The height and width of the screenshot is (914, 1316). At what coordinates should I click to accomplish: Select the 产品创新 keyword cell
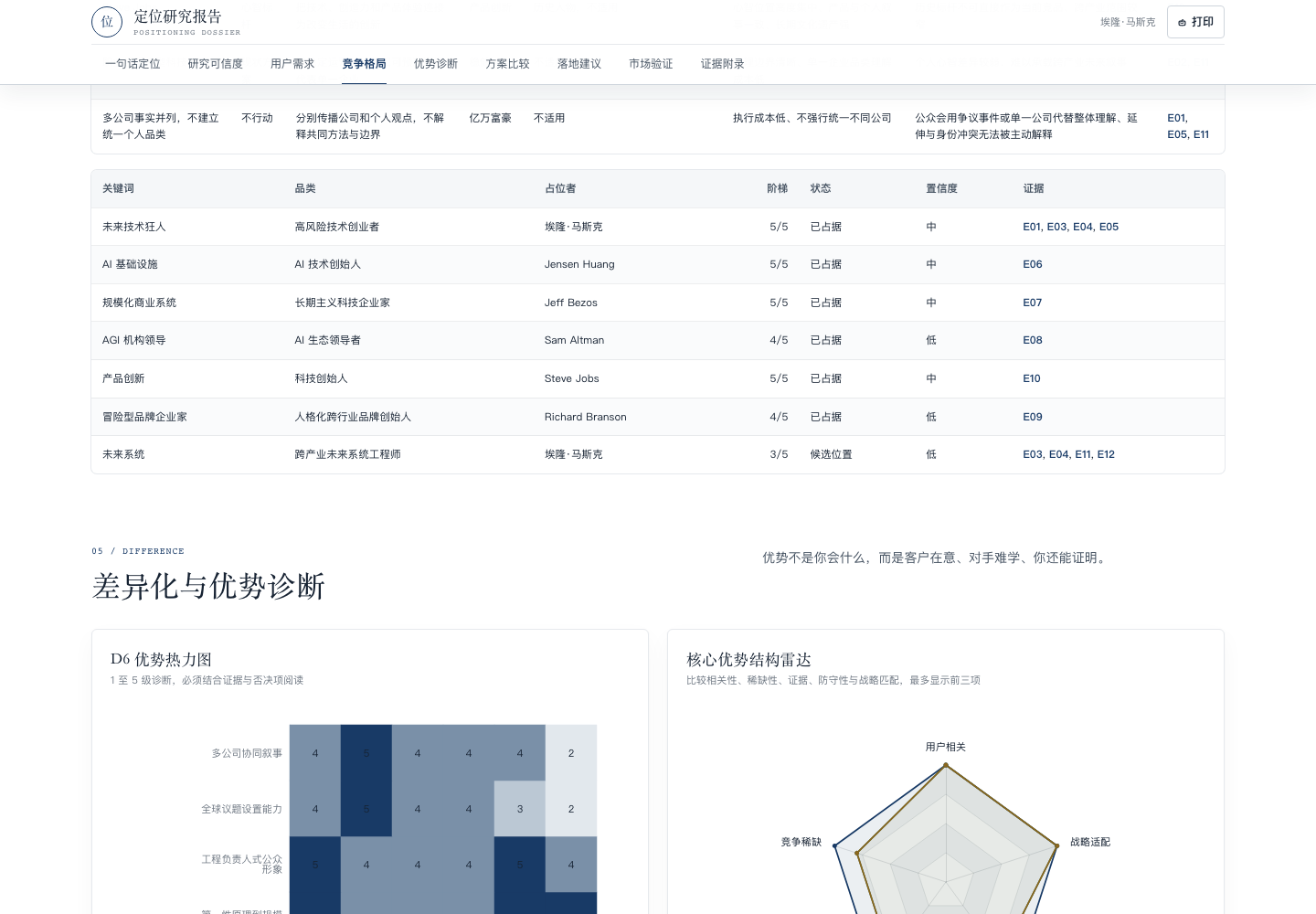pos(123,378)
